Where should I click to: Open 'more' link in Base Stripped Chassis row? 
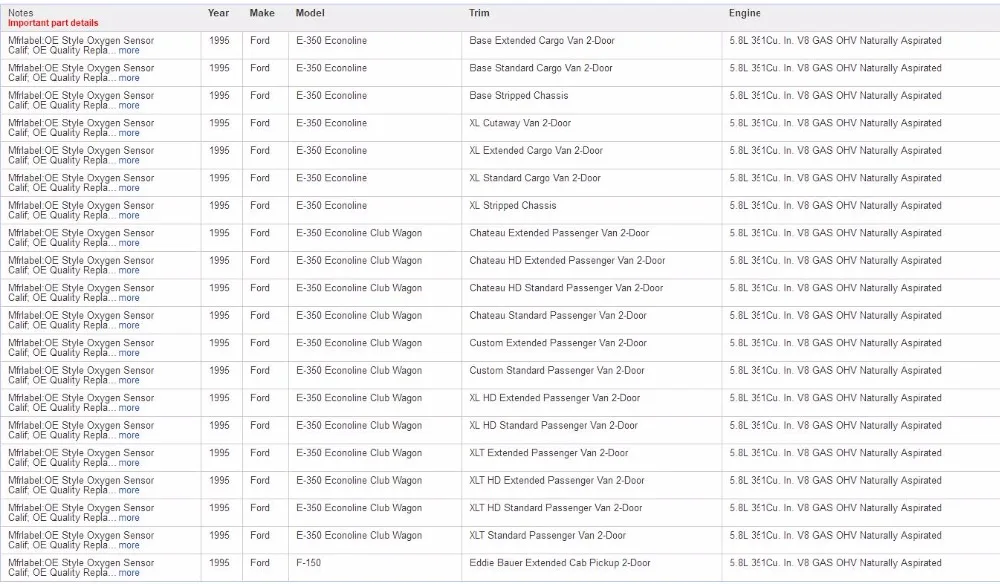pos(129,105)
